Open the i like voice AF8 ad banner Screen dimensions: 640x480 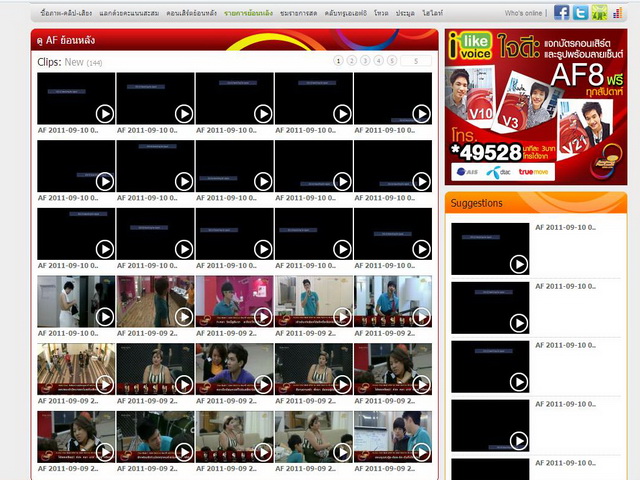click(536, 107)
